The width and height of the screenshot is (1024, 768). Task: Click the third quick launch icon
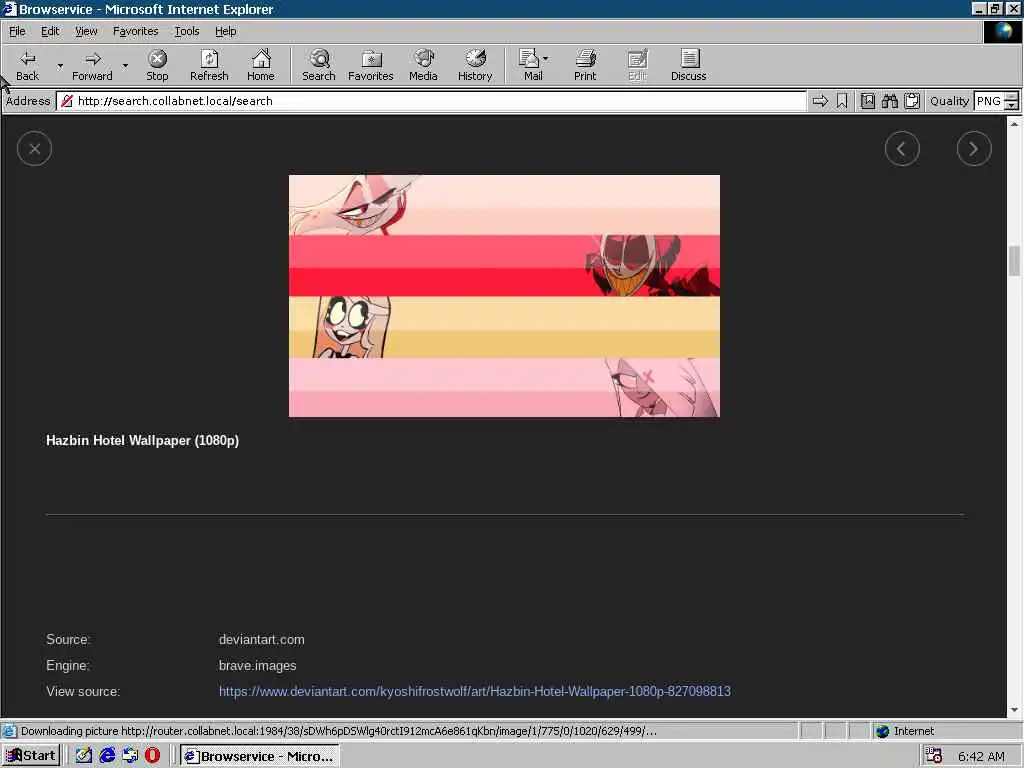point(130,756)
